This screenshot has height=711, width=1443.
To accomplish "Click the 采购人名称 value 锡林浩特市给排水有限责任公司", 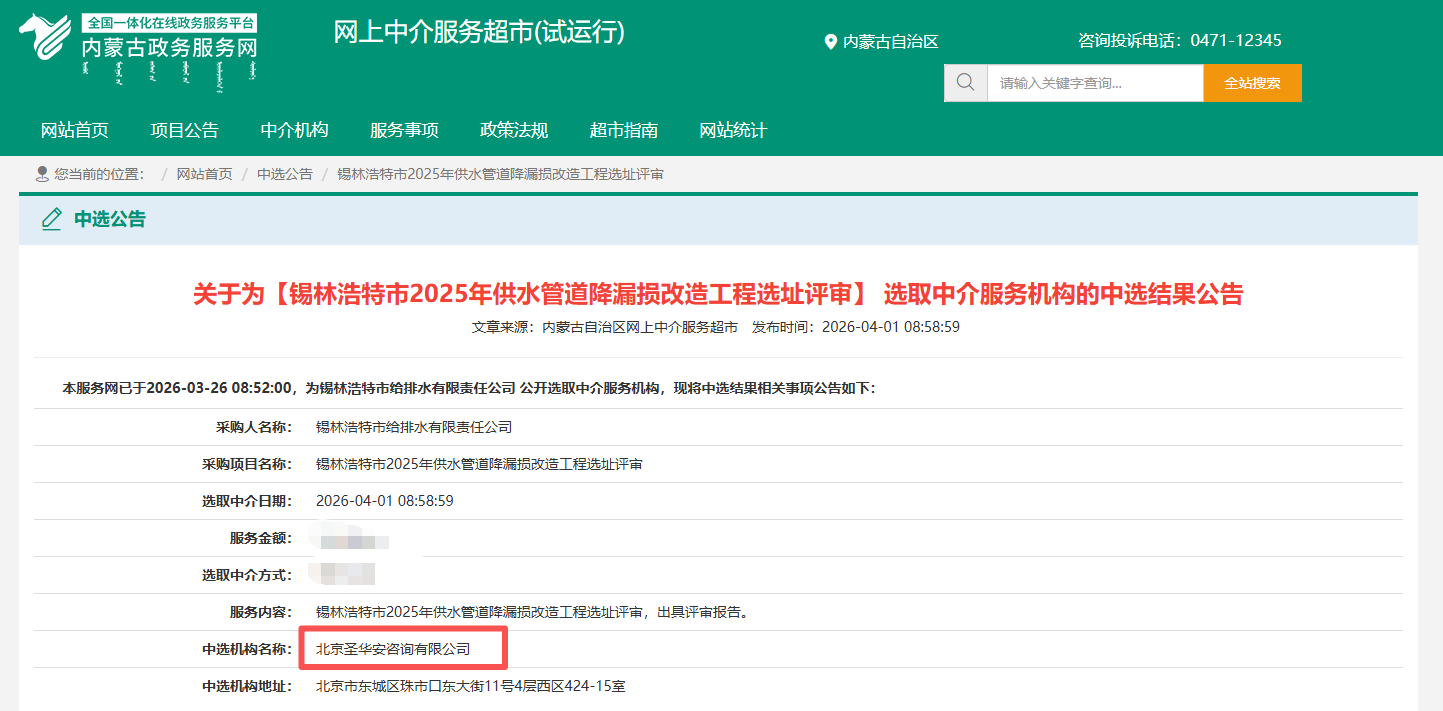I will (414, 427).
